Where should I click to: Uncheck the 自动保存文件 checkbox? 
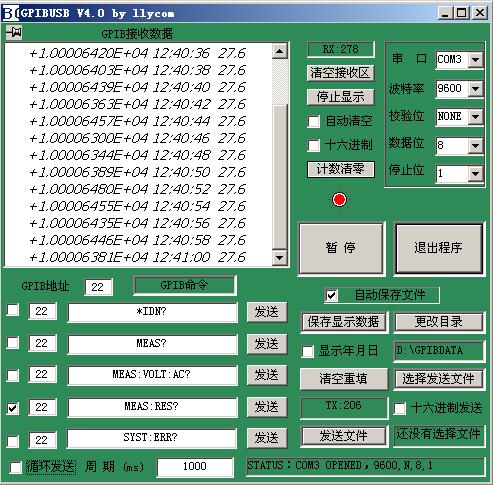coord(331,295)
